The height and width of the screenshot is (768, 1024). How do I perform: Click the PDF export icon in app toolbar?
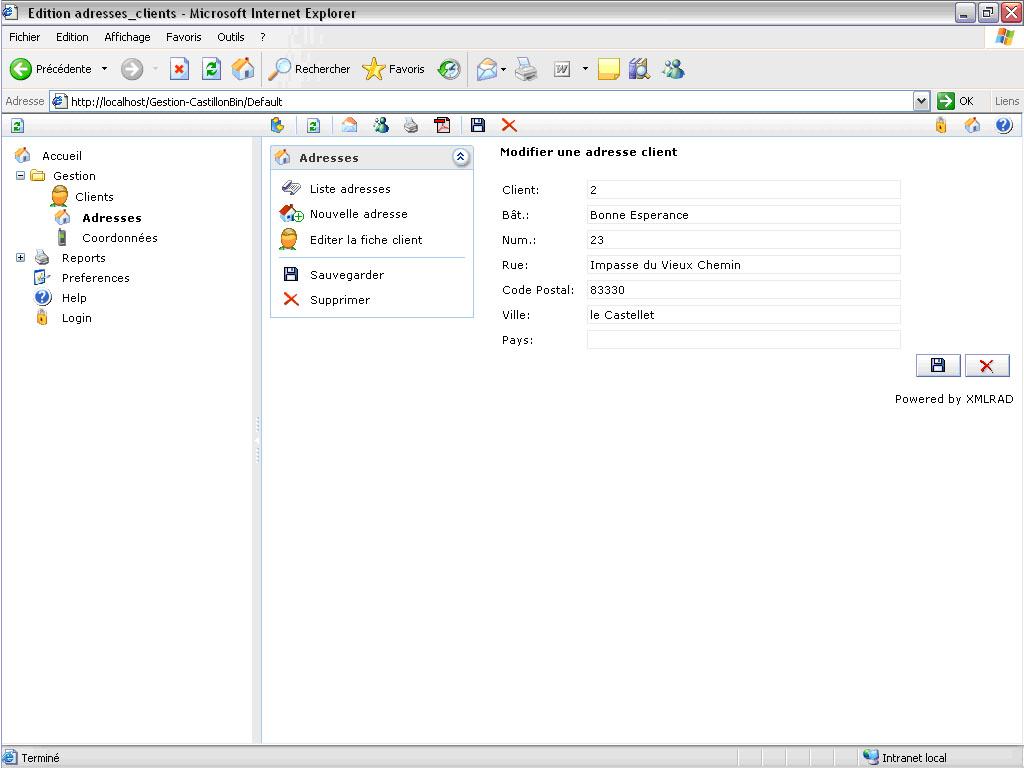click(x=442, y=125)
